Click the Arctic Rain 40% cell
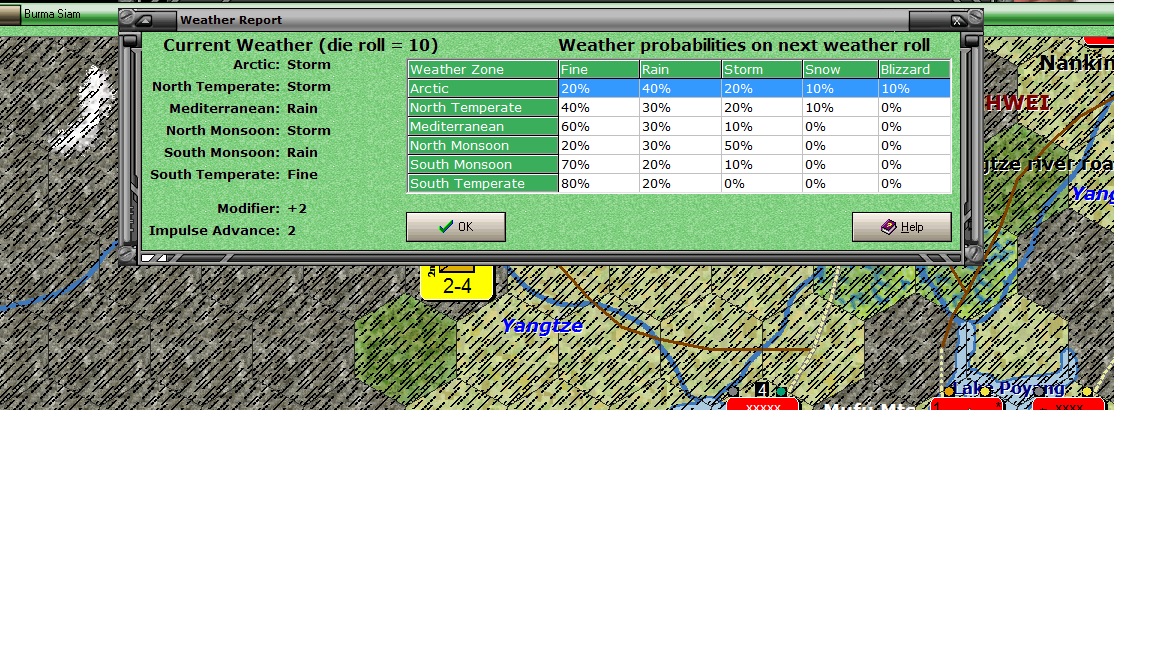This screenshot has width=1152, height=648. (680, 88)
